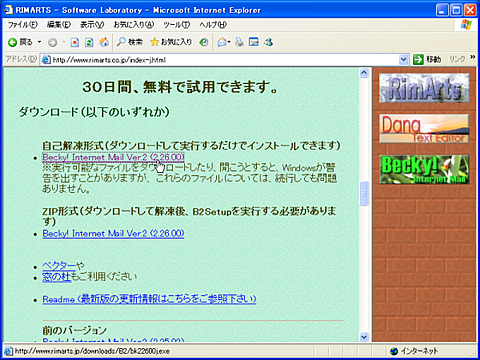Click the address URL field
This screenshot has height=360, width=480.
point(225,60)
